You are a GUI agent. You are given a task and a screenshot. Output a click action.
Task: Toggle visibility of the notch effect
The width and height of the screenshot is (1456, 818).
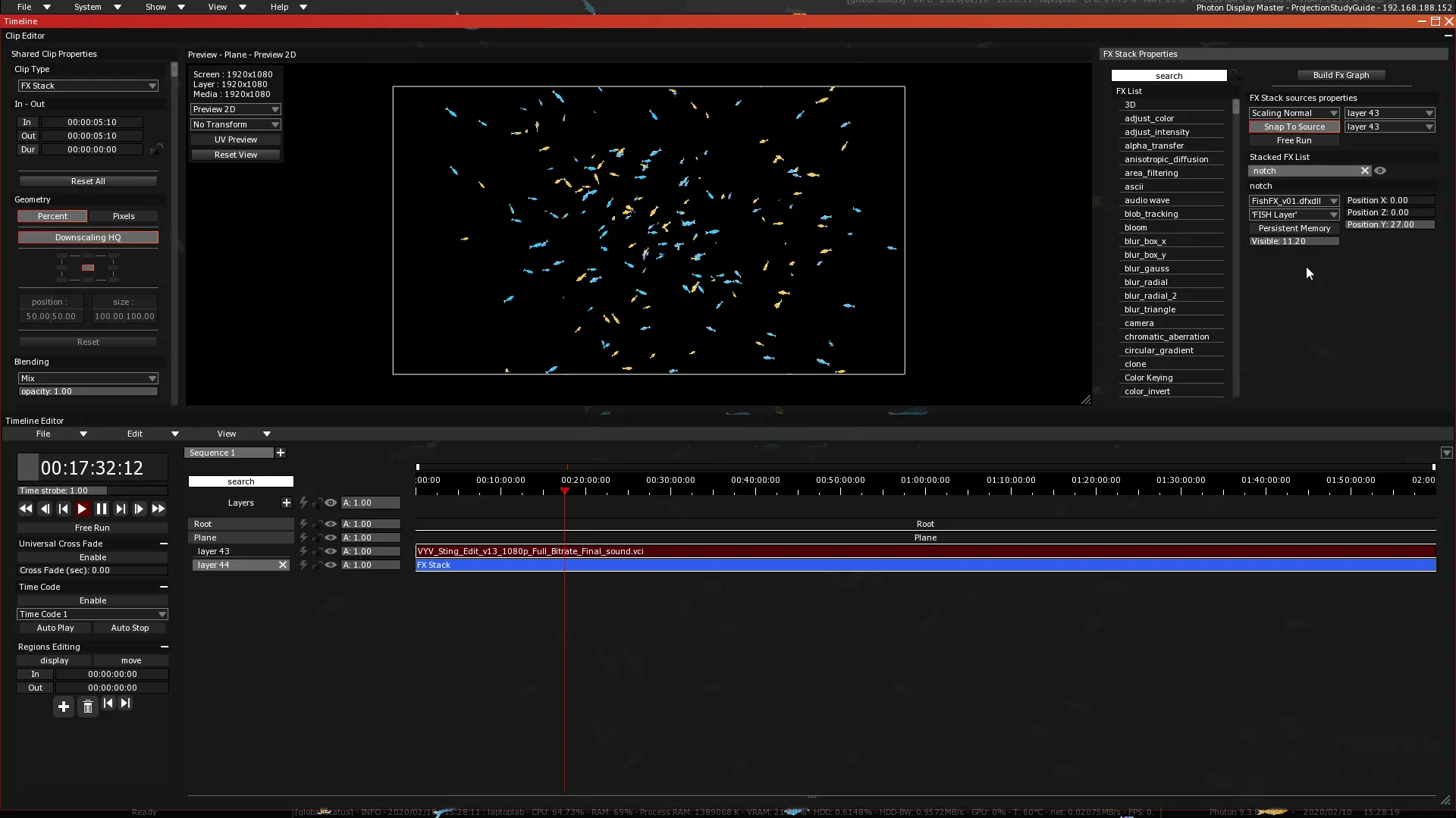(x=1380, y=171)
